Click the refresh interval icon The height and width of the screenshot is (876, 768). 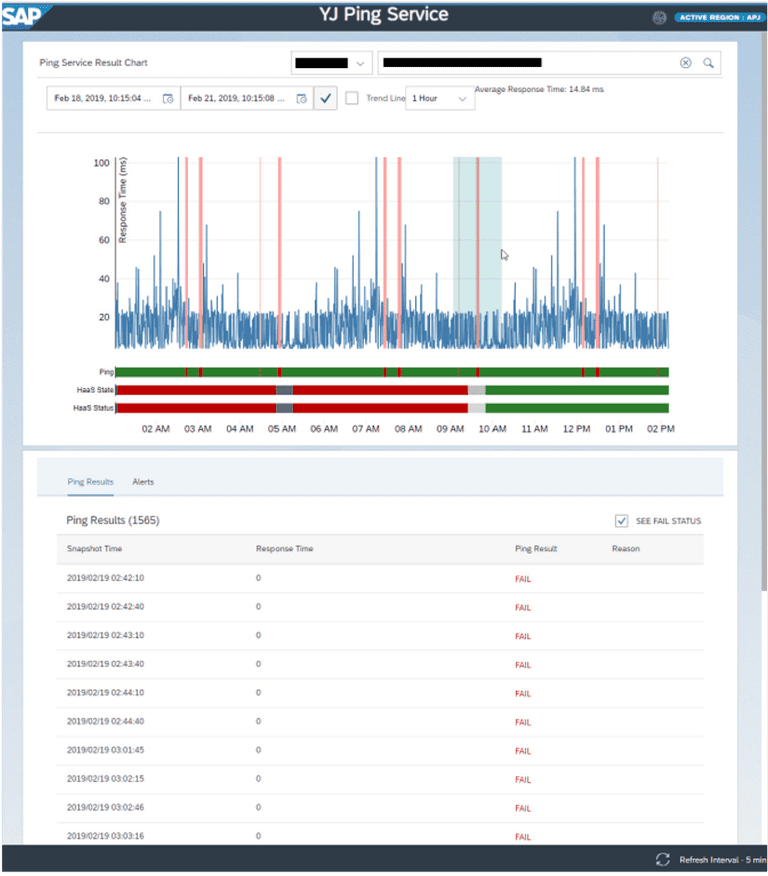tap(662, 859)
